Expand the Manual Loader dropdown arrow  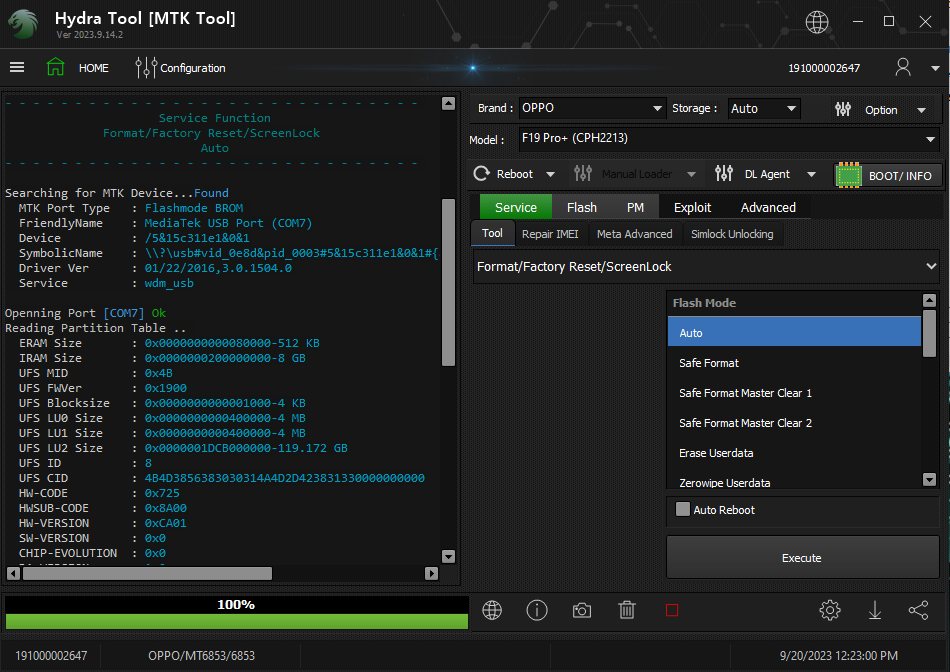pyautogui.click(x=691, y=175)
